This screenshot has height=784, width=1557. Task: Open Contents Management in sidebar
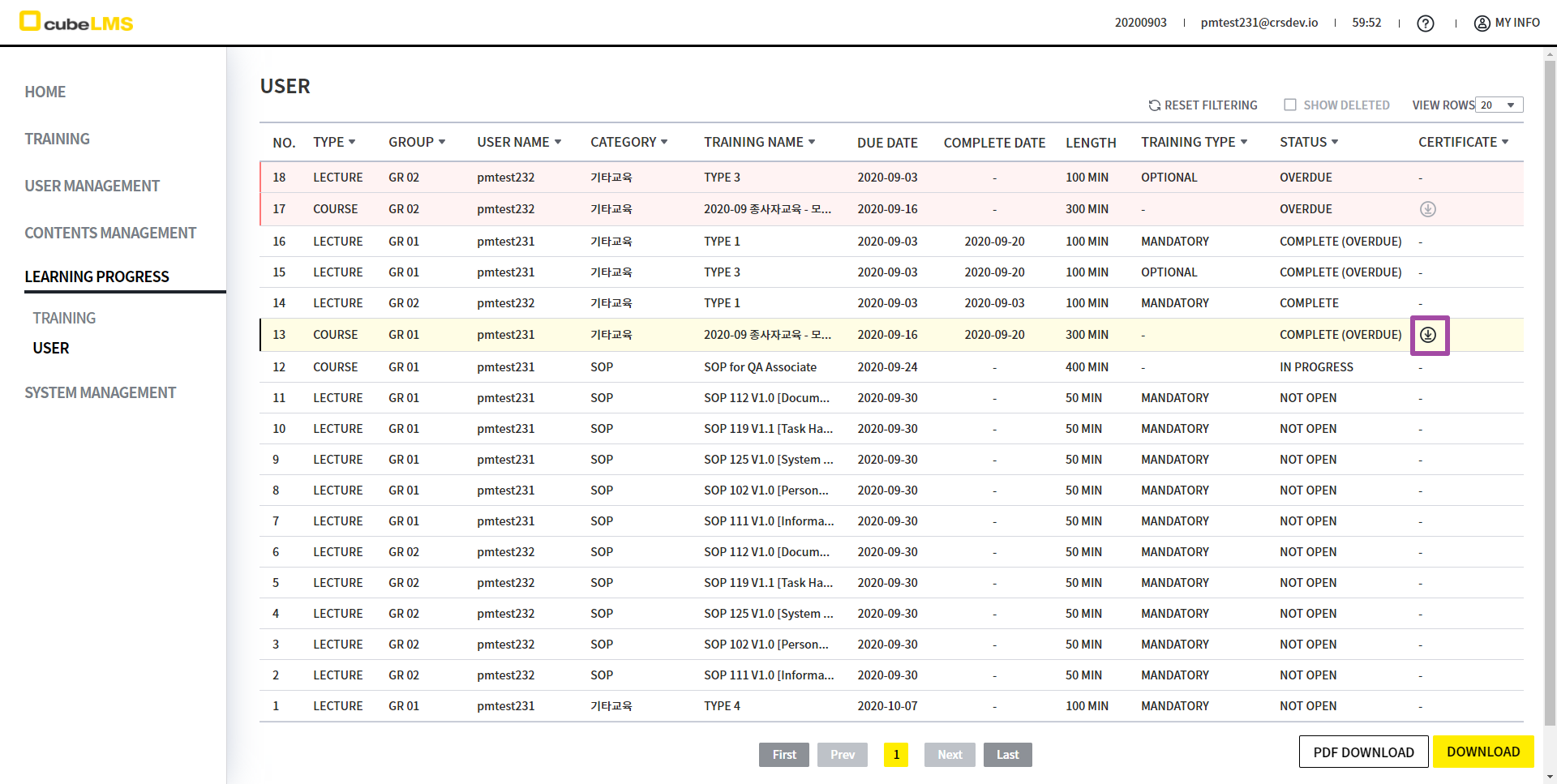click(x=110, y=233)
